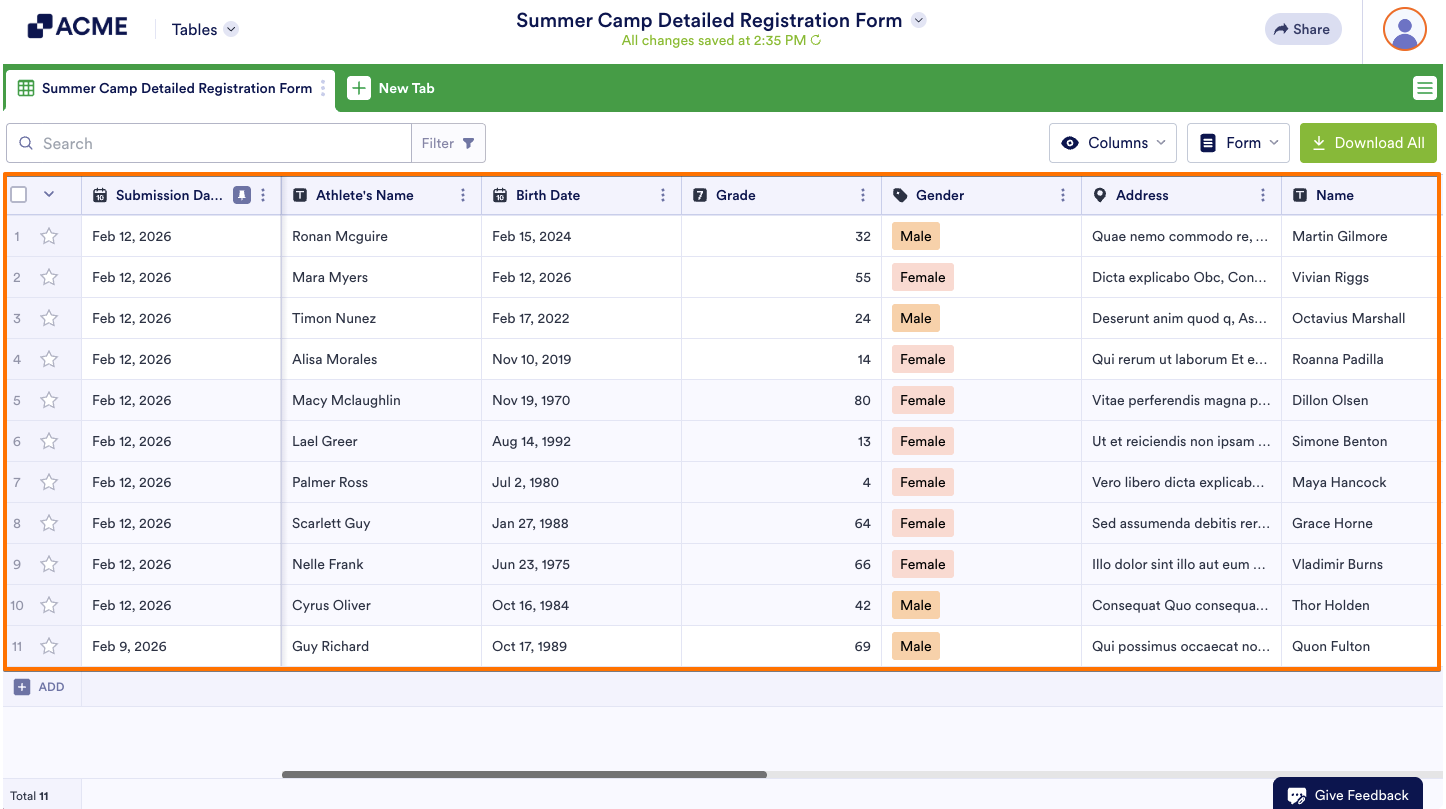The image size is (1446, 809).
Task: Open the Form dropdown
Action: click(1238, 143)
